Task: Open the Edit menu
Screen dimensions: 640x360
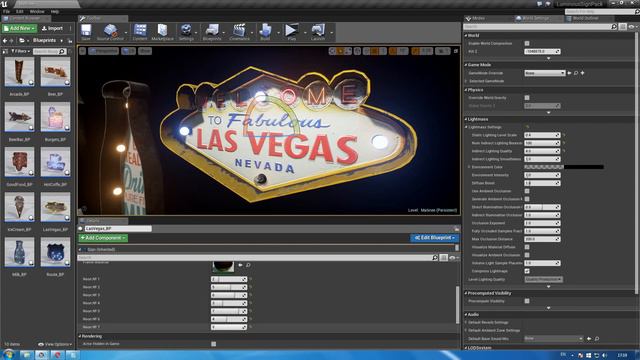Action: pos(20,11)
